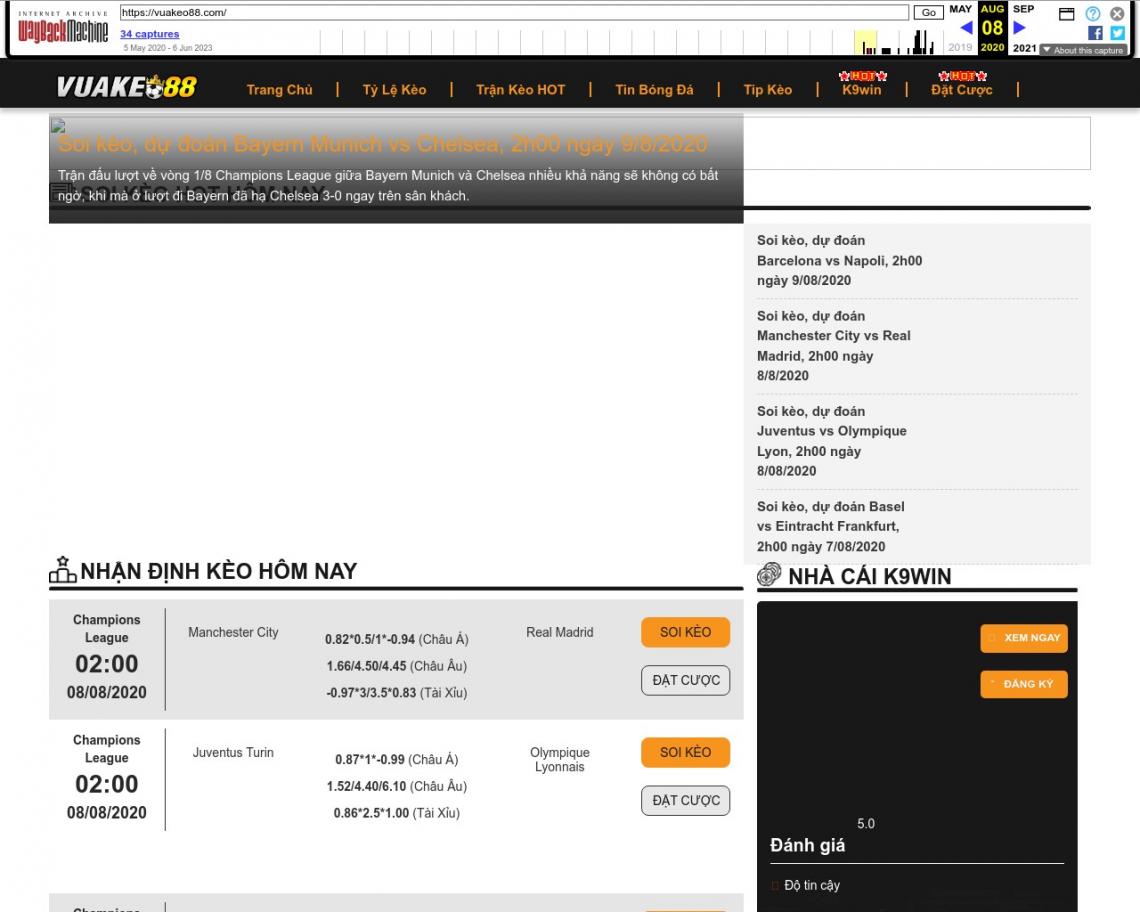Select the SEP month in capture navigation
1140x912 pixels.
[1024, 9]
